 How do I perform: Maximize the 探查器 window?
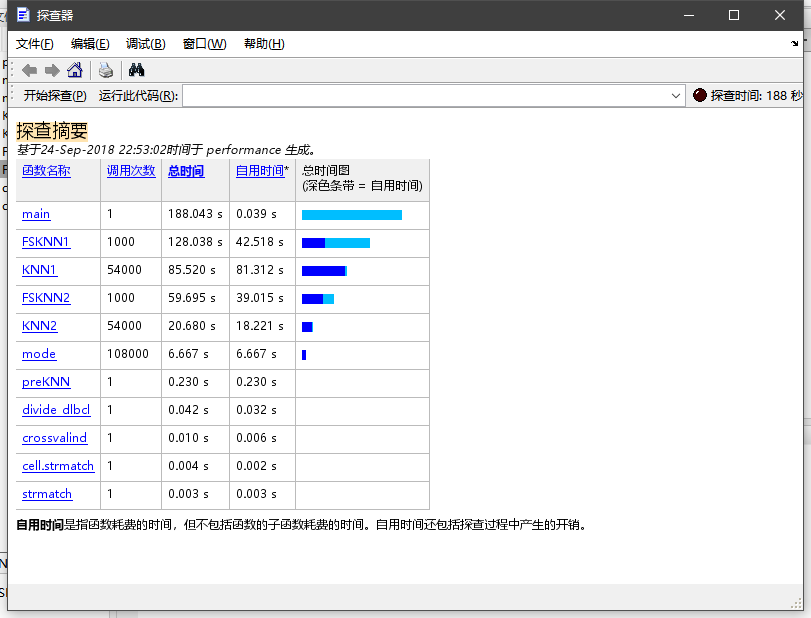point(733,16)
